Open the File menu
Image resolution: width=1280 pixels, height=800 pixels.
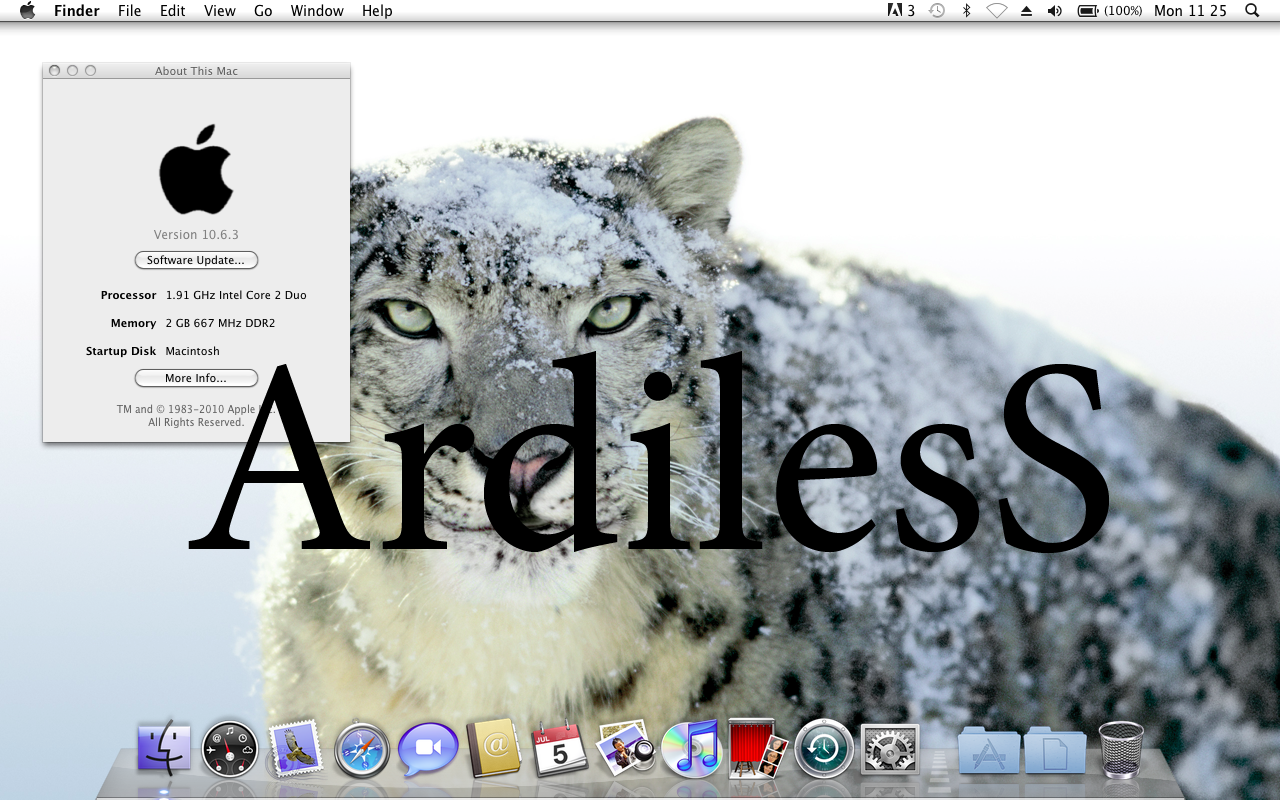(129, 11)
